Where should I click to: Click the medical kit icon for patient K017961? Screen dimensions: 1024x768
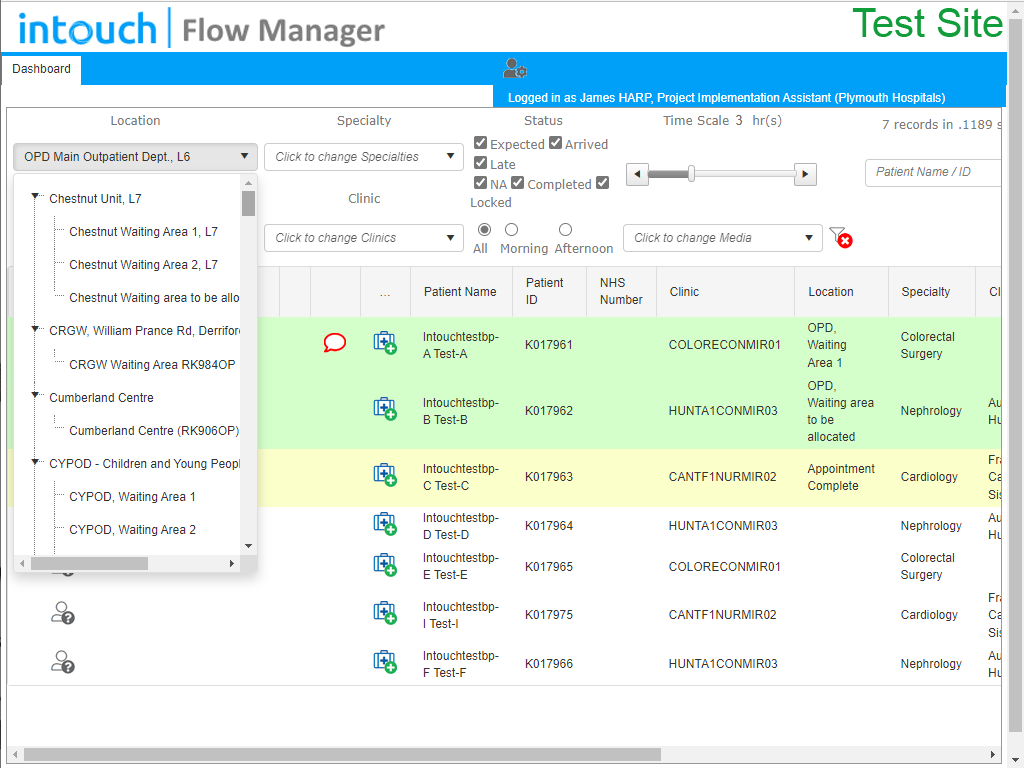[x=385, y=343]
